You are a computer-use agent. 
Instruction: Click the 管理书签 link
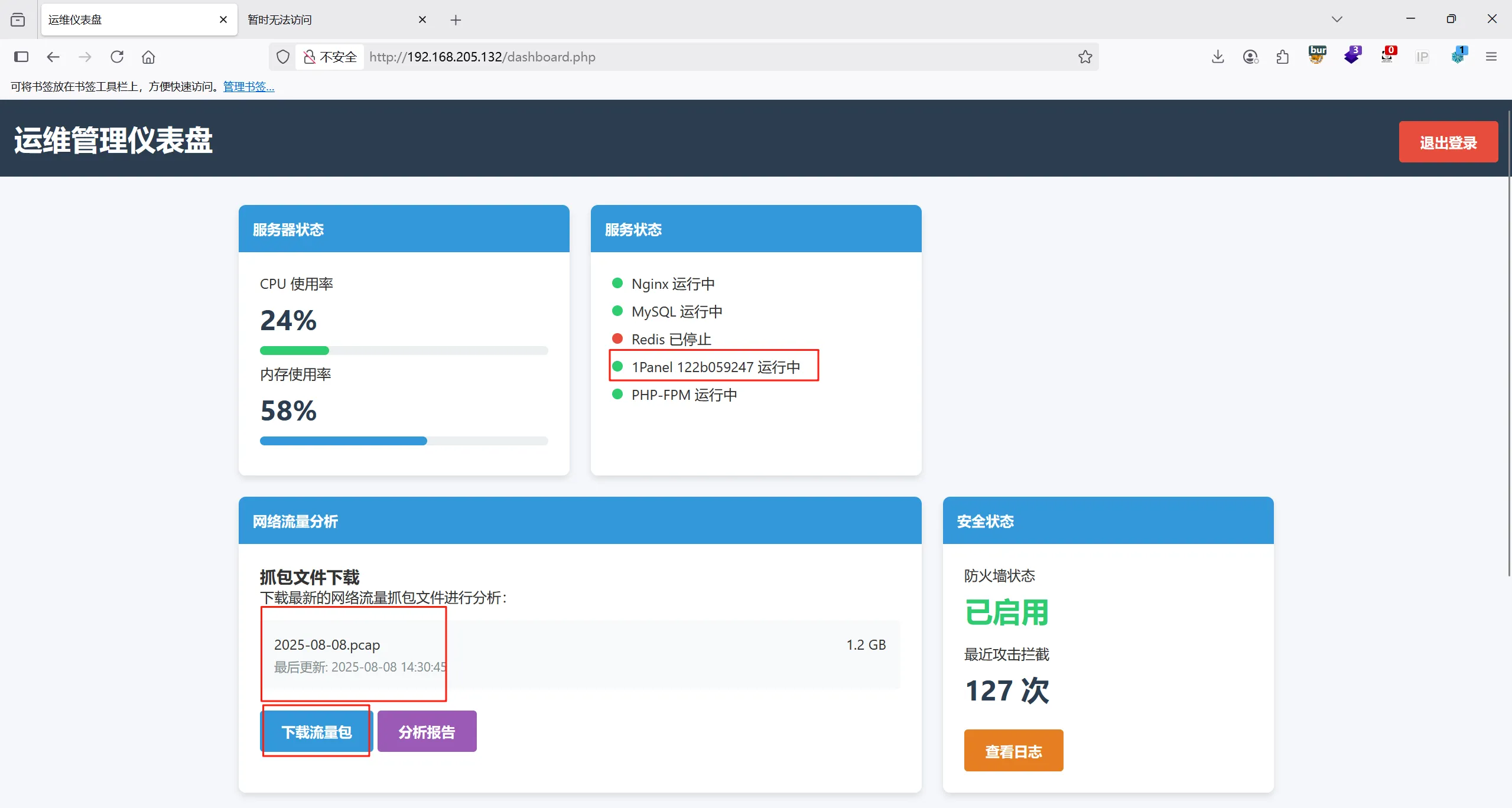tap(249, 87)
